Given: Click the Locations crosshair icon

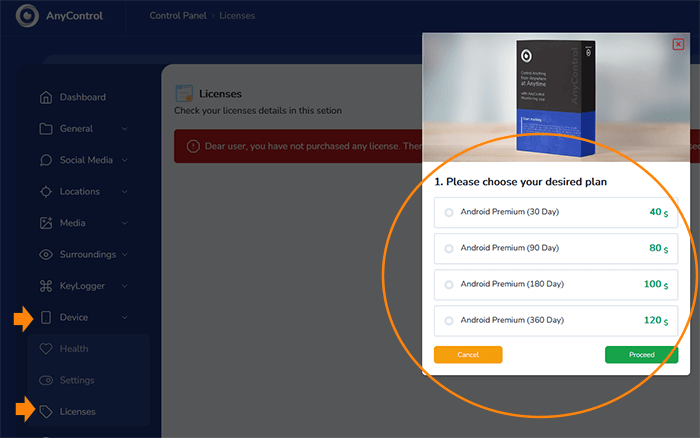Looking at the screenshot, I should click(x=45, y=191).
